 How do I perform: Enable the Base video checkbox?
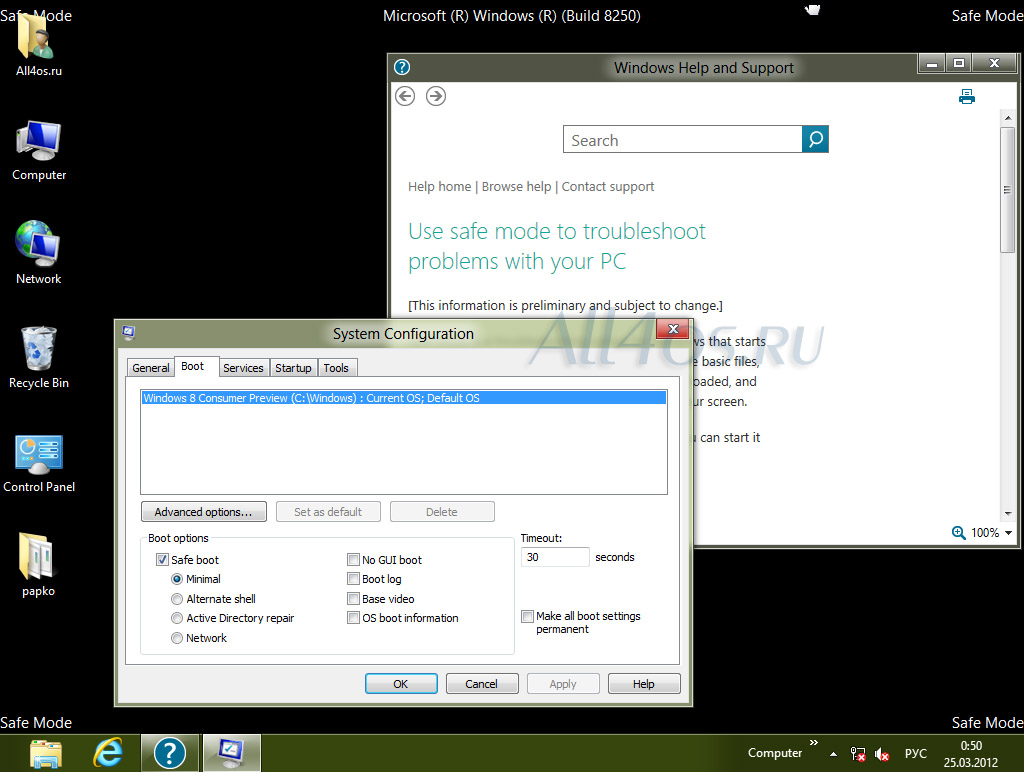coord(353,599)
